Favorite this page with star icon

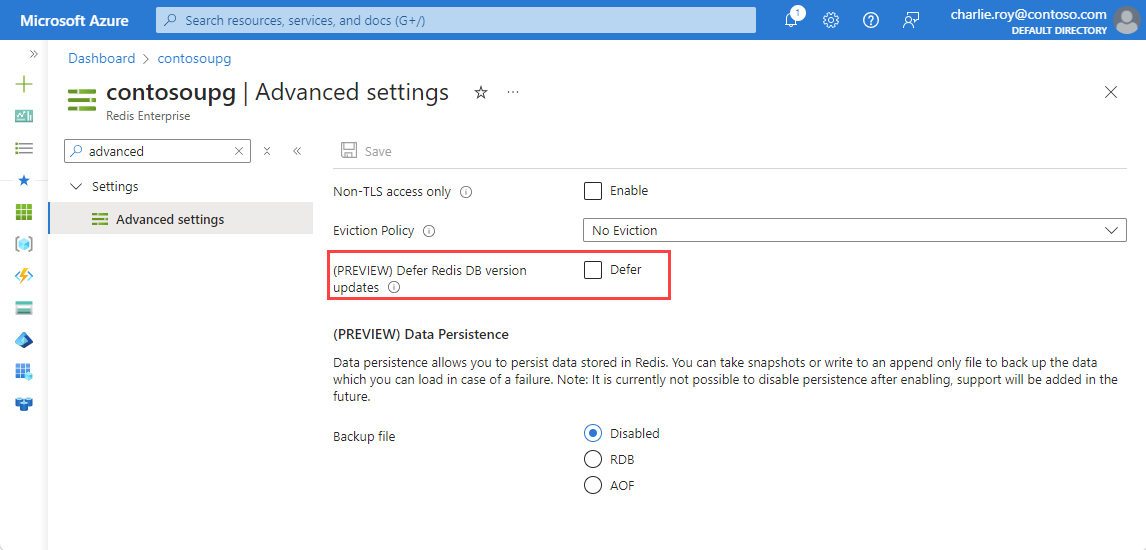click(481, 92)
